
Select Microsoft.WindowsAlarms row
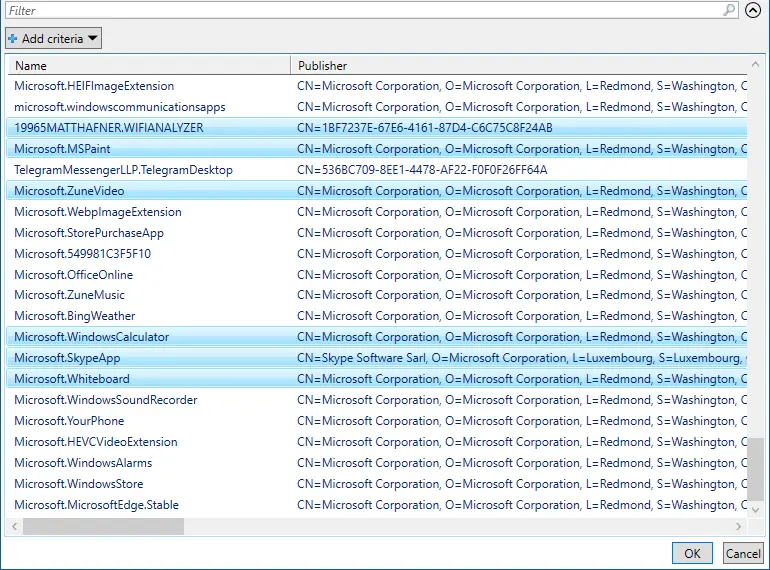pyautogui.click(x=377, y=463)
